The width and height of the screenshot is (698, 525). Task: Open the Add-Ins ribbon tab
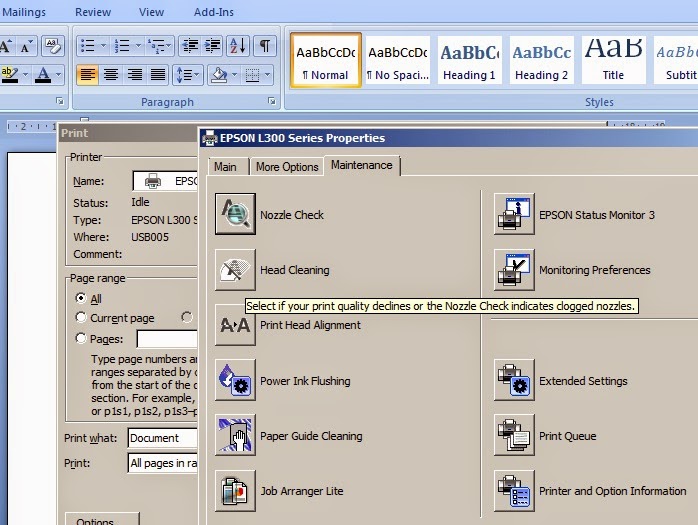(214, 12)
